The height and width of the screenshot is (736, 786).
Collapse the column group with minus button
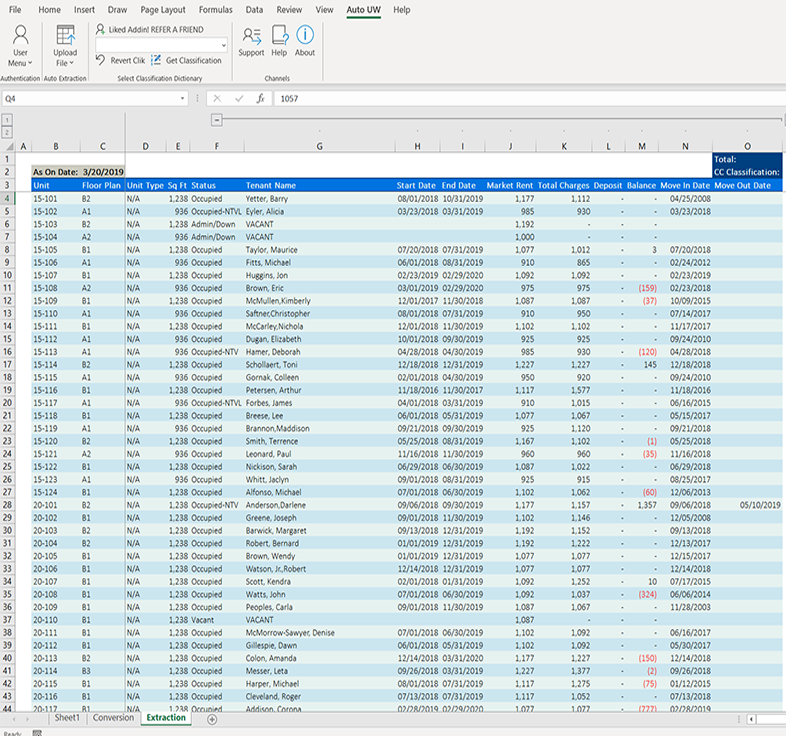(x=216, y=120)
